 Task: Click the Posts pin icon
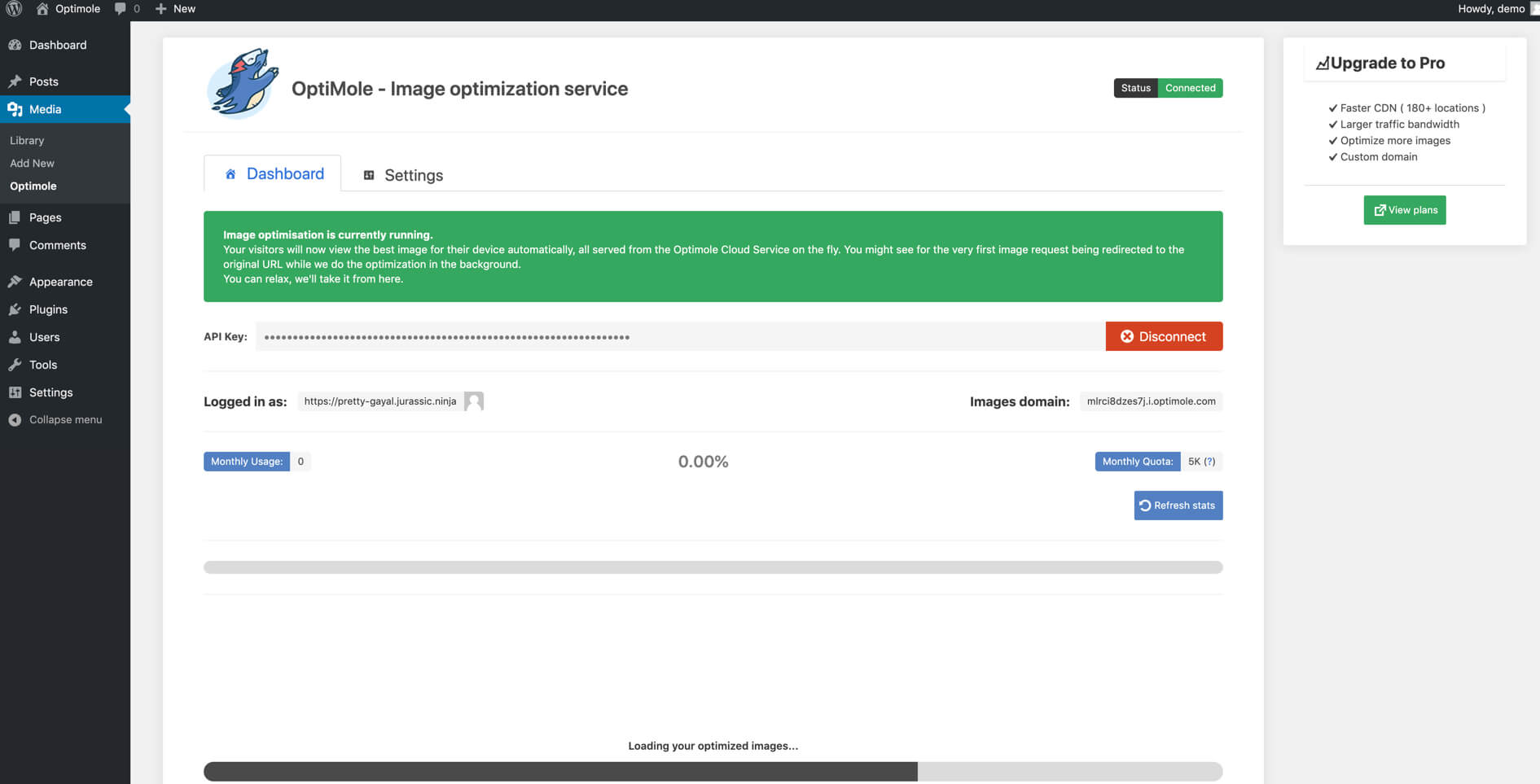[x=15, y=81]
